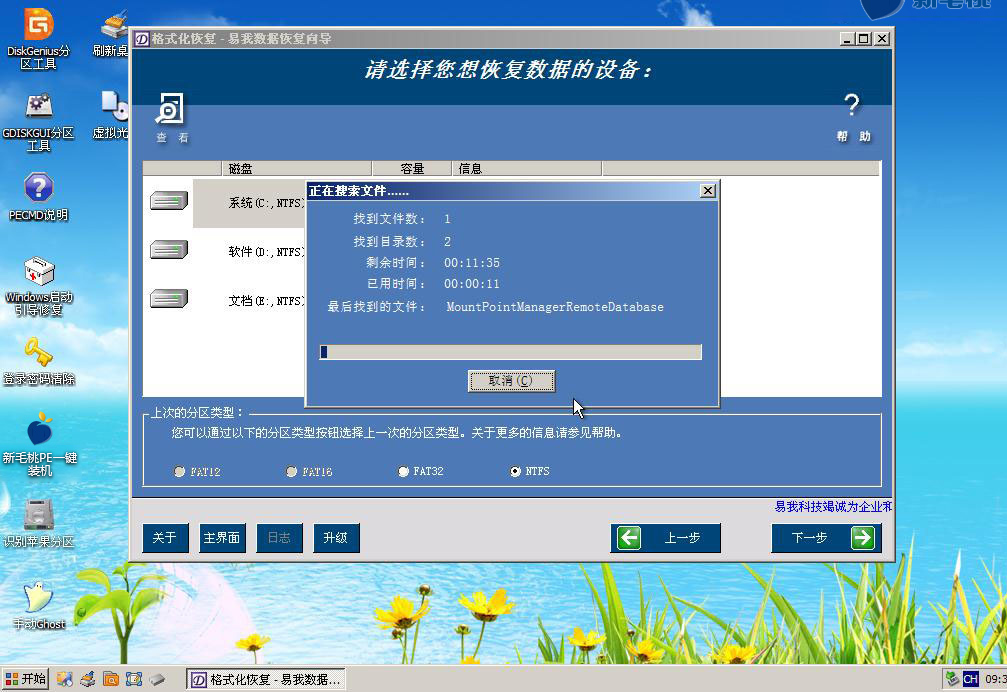Click the file search progress bar

(x=511, y=352)
